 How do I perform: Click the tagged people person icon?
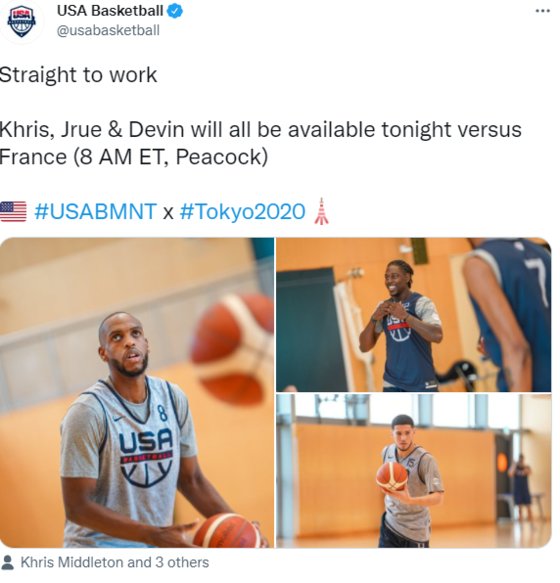point(7,562)
